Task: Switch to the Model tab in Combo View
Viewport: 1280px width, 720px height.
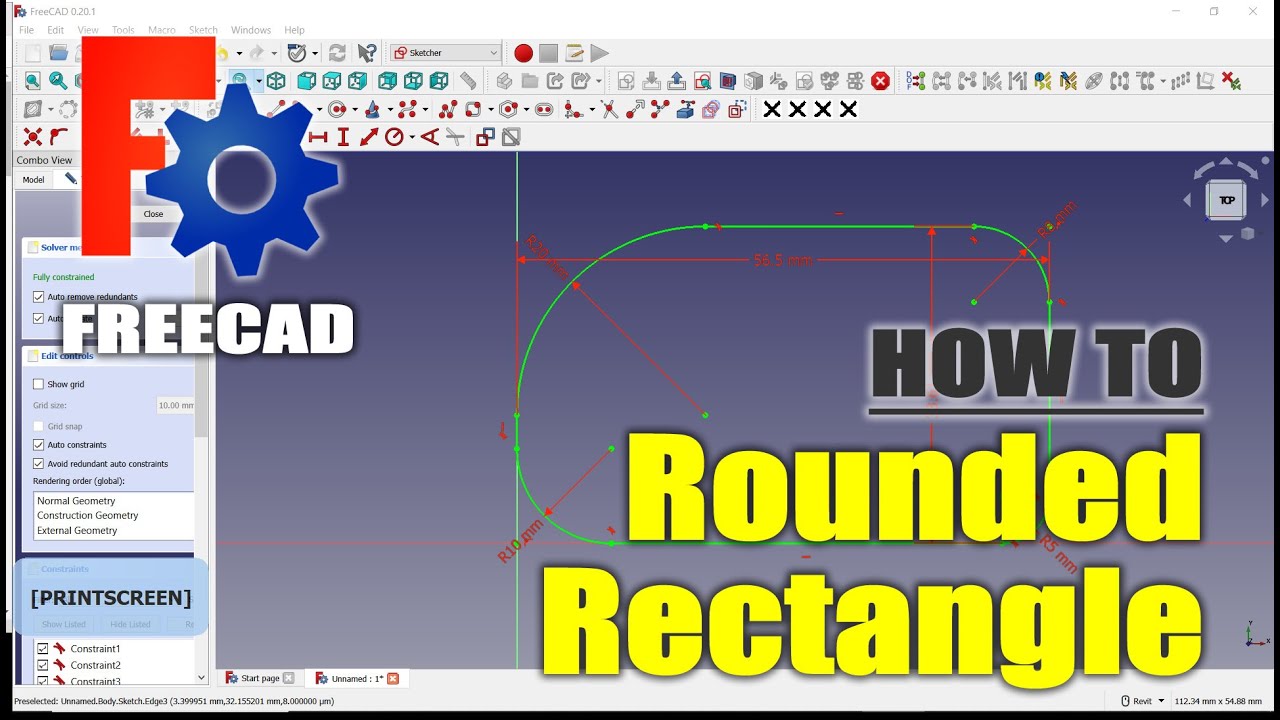Action: pyautogui.click(x=34, y=180)
